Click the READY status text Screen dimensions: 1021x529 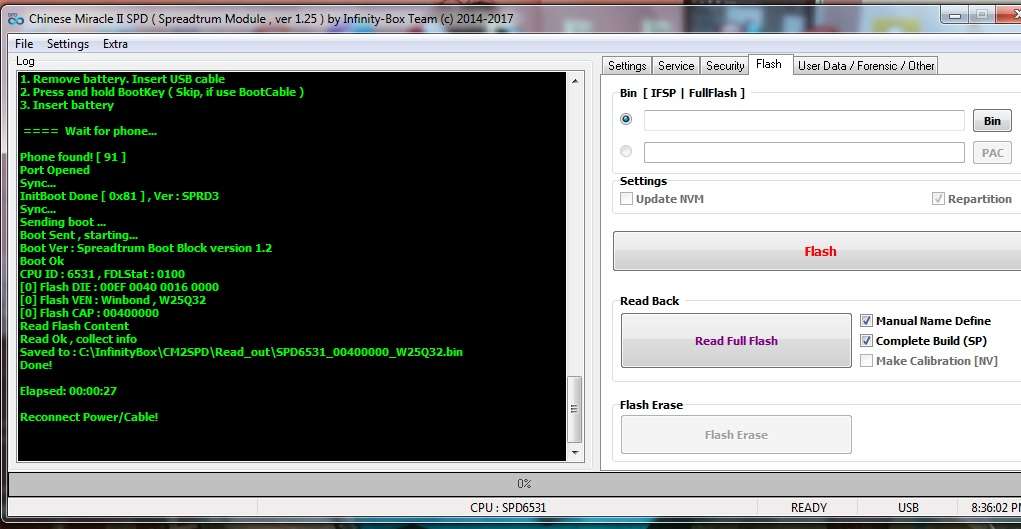[x=809, y=508]
